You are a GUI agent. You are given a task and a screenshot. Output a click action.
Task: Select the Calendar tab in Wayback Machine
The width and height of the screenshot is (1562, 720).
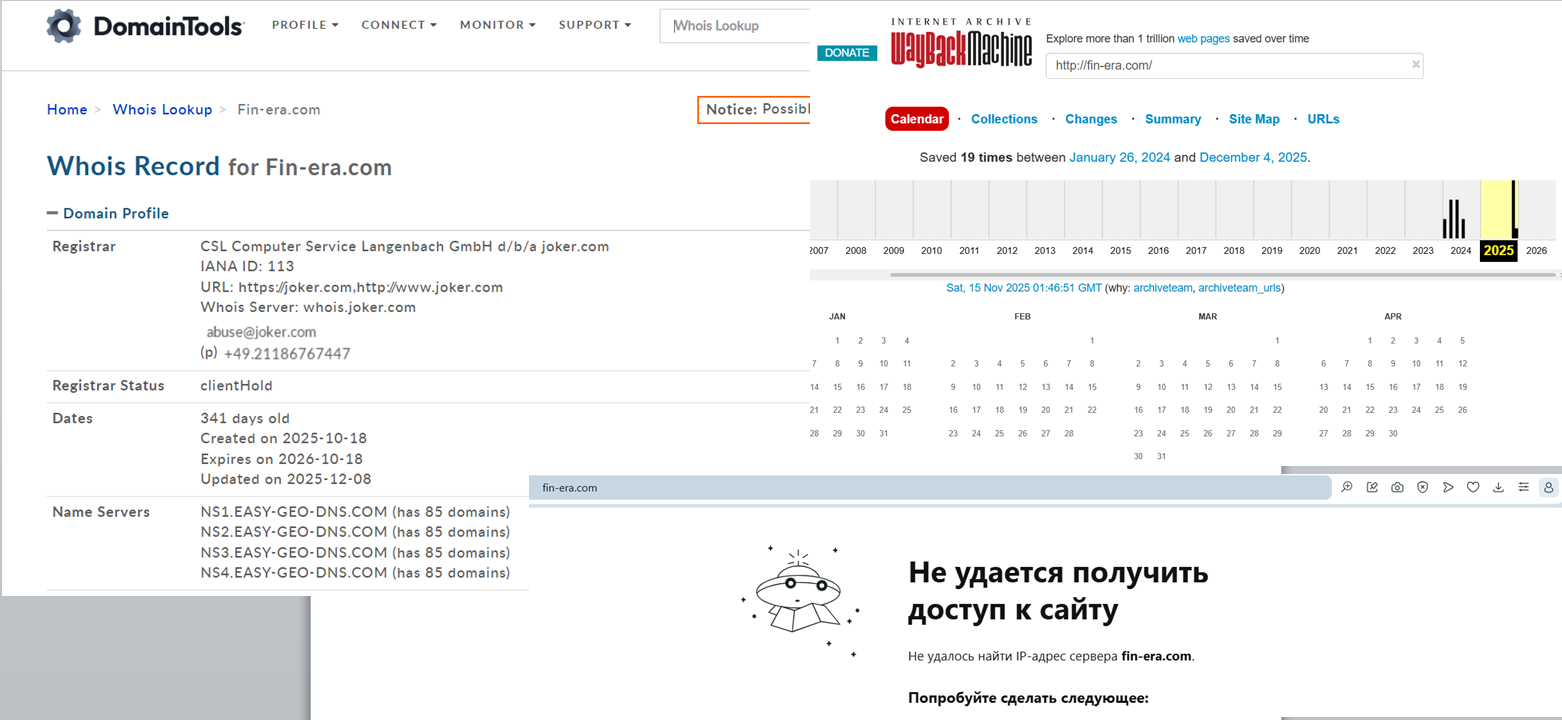pyautogui.click(x=917, y=119)
